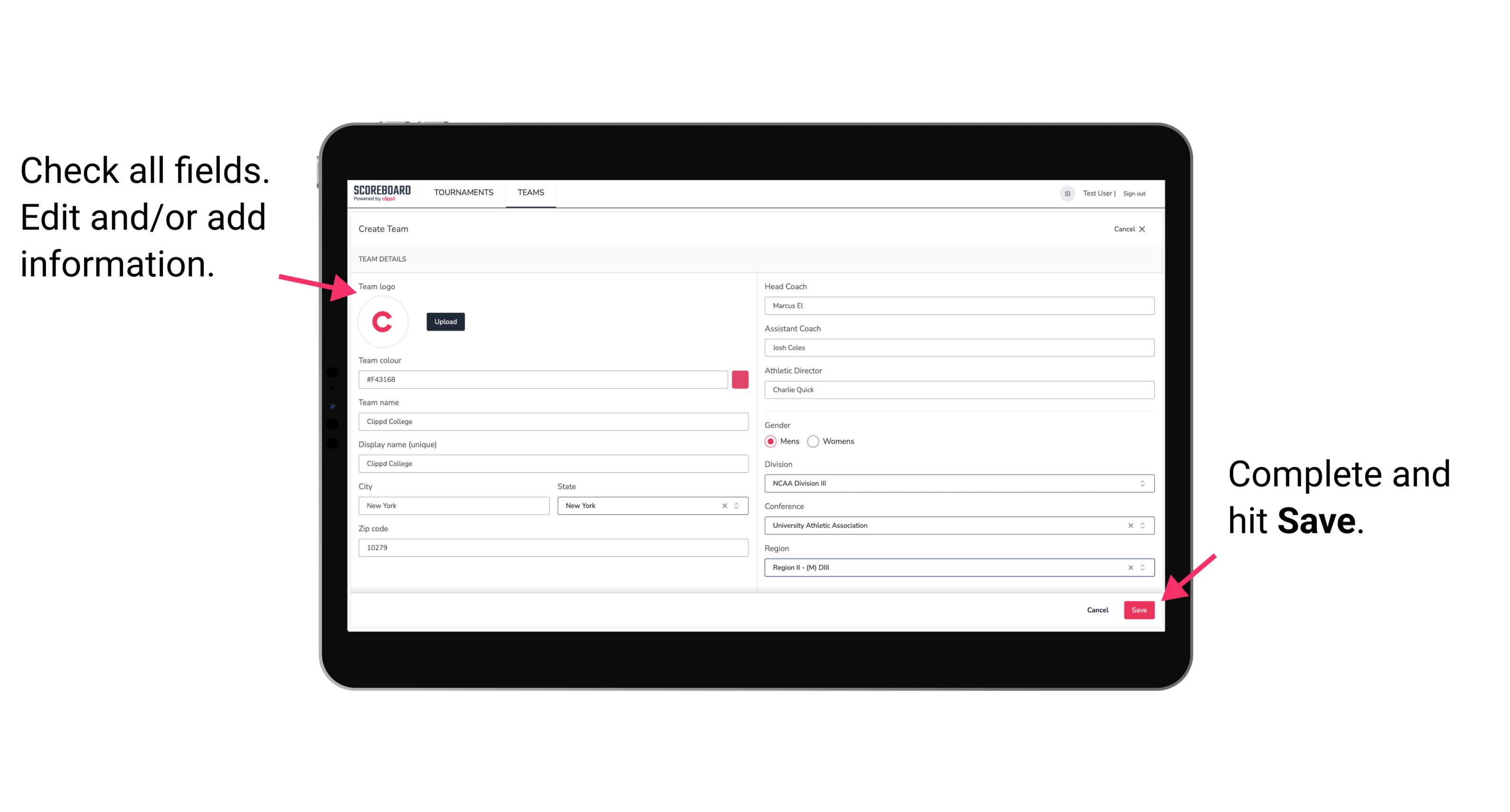Click the team colour hex input field
The width and height of the screenshot is (1510, 812).
point(543,379)
